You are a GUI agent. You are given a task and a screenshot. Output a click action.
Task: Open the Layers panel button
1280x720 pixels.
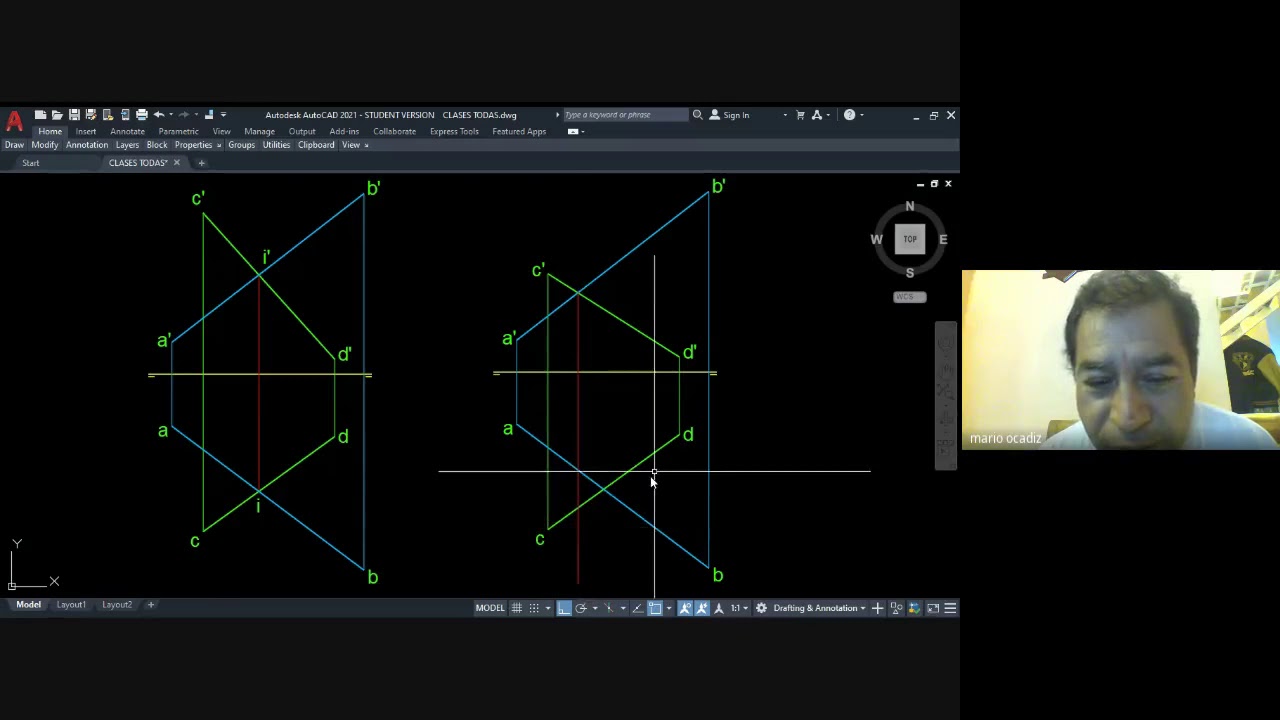(x=127, y=145)
